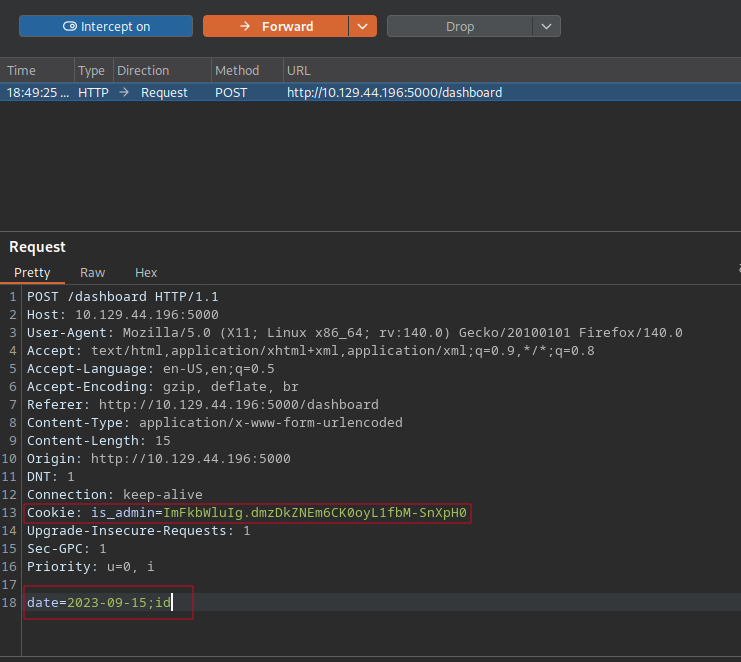741x662 pixels.
Task: Click the Host header line
Action: coord(122,315)
